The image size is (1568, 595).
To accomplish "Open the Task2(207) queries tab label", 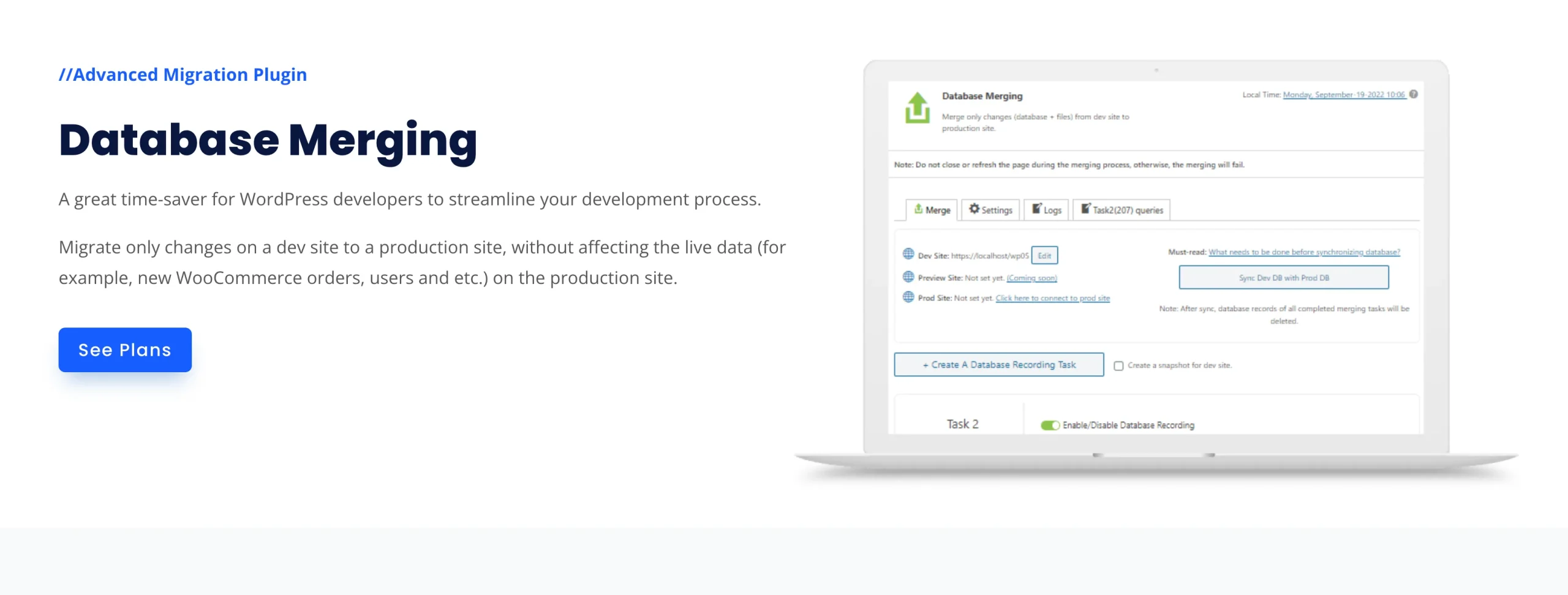I will coord(1128,210).
